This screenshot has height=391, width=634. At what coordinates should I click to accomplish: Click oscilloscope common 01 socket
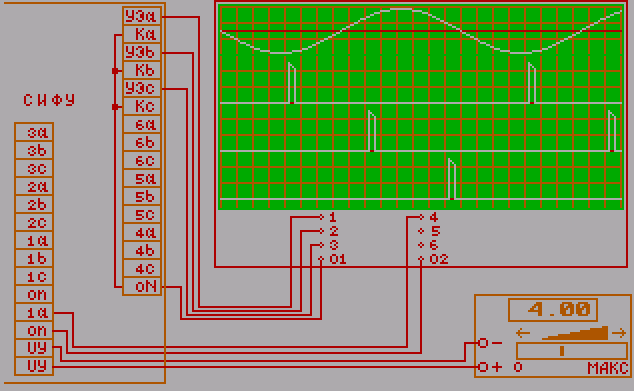(321, 258)
